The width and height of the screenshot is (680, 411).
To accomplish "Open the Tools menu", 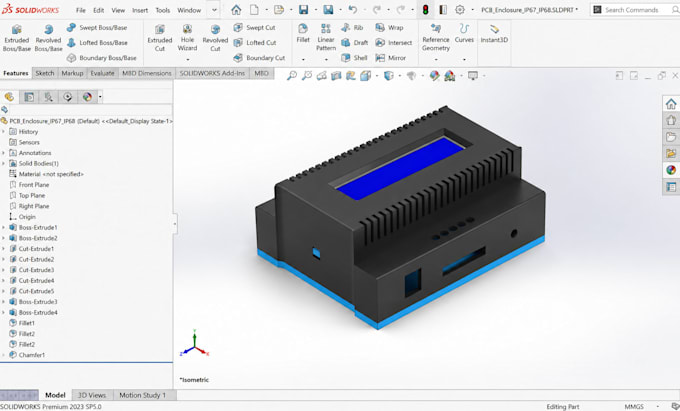I will (163, 10).
